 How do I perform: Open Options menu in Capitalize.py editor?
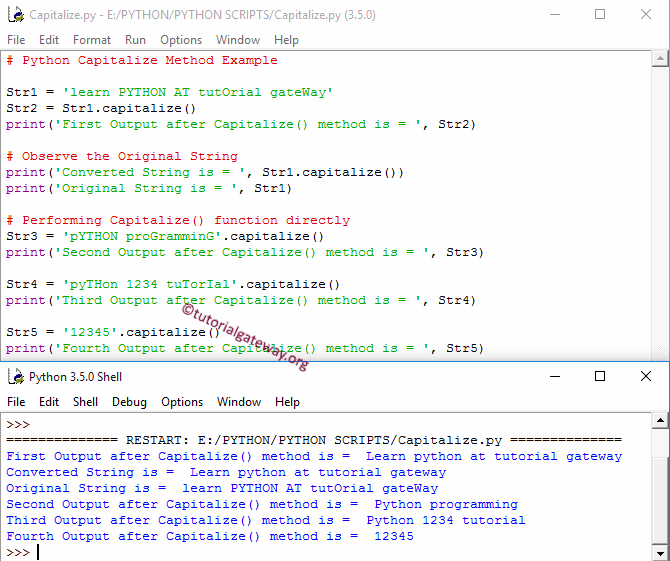(x=181, y=40)
